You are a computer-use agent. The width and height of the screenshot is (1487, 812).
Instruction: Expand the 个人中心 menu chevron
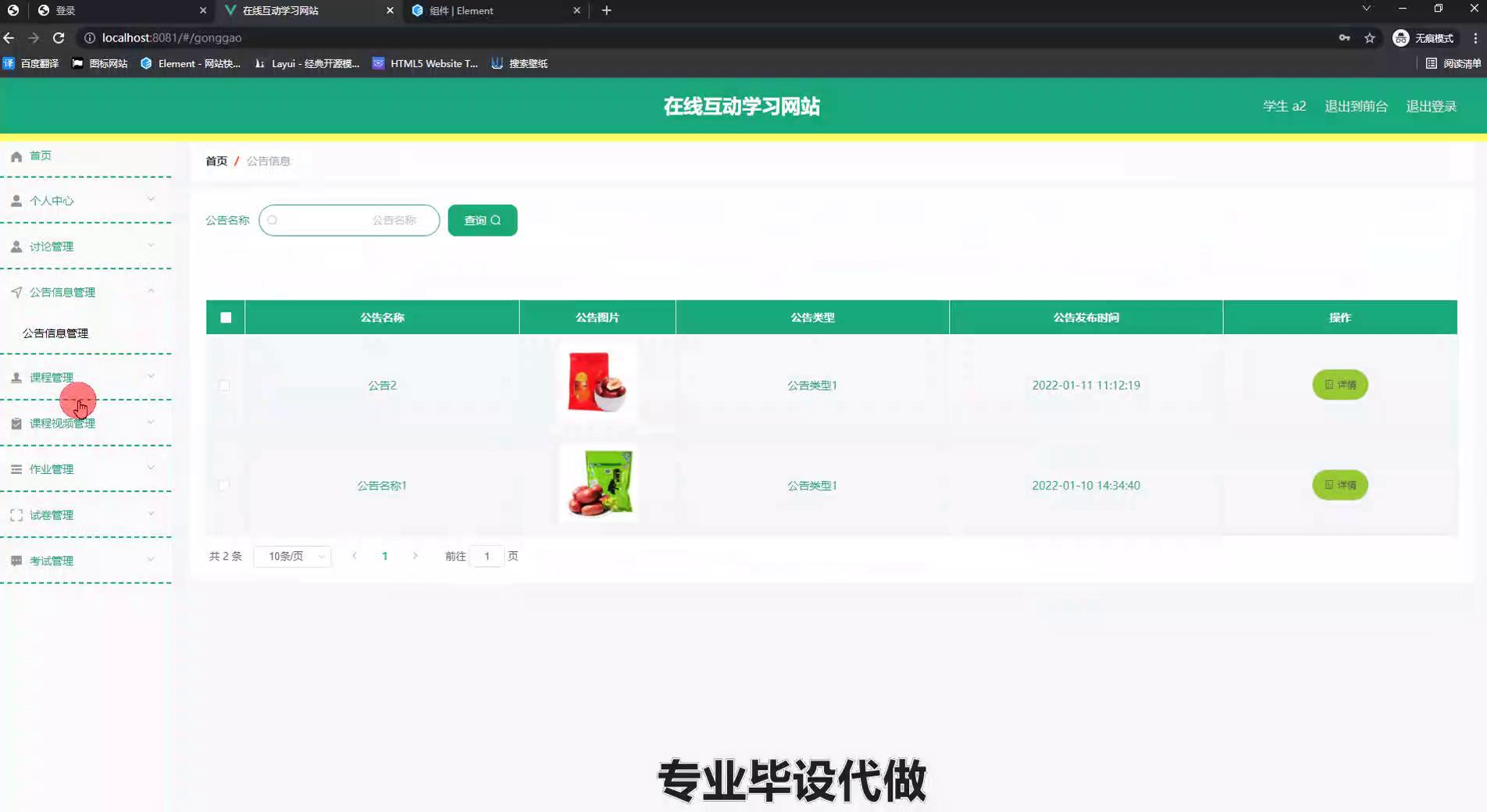pyautogui.click(x=151, y=200)
